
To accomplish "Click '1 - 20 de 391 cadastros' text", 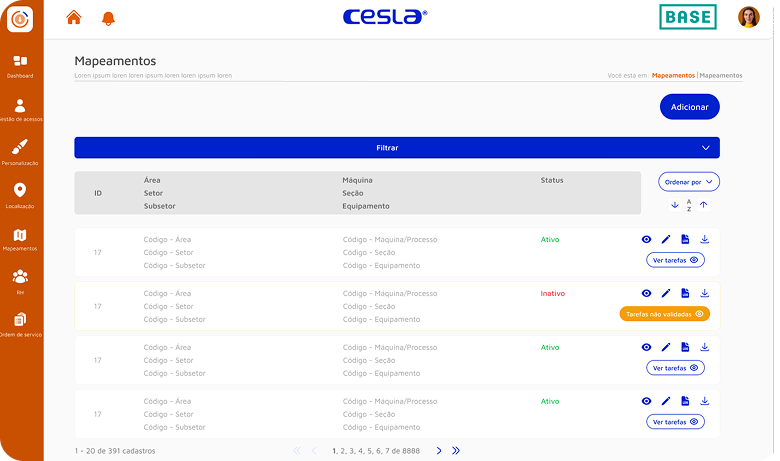I will 115,451.
